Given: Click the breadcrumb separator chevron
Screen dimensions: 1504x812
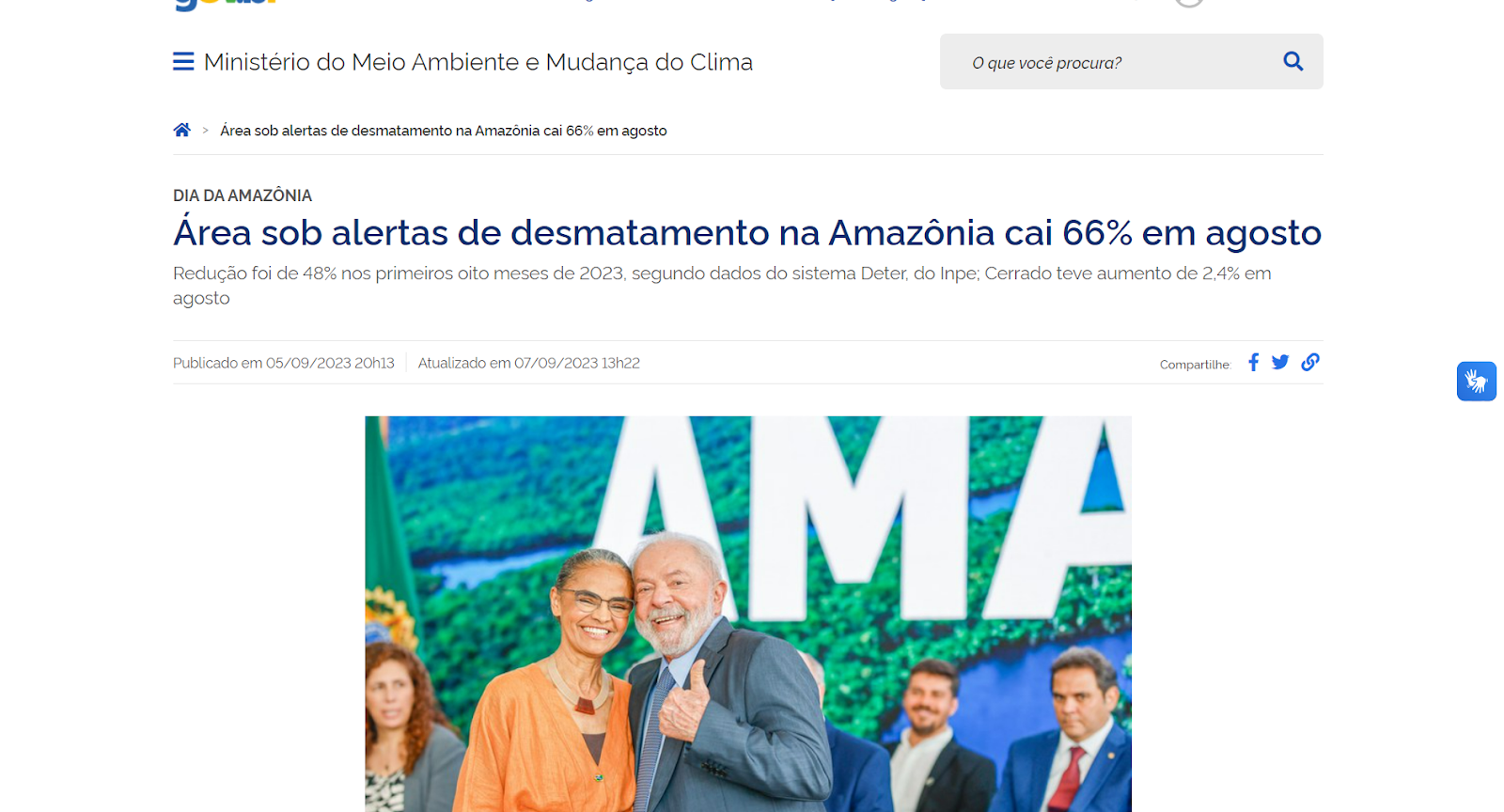Looking at the screenshot, I should [206, 131].
